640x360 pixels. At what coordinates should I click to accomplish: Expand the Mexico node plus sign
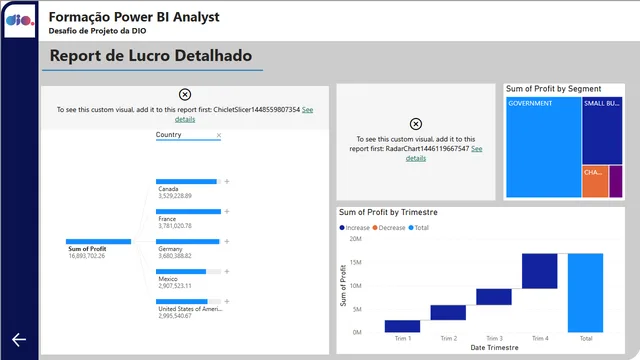(227, 271)
